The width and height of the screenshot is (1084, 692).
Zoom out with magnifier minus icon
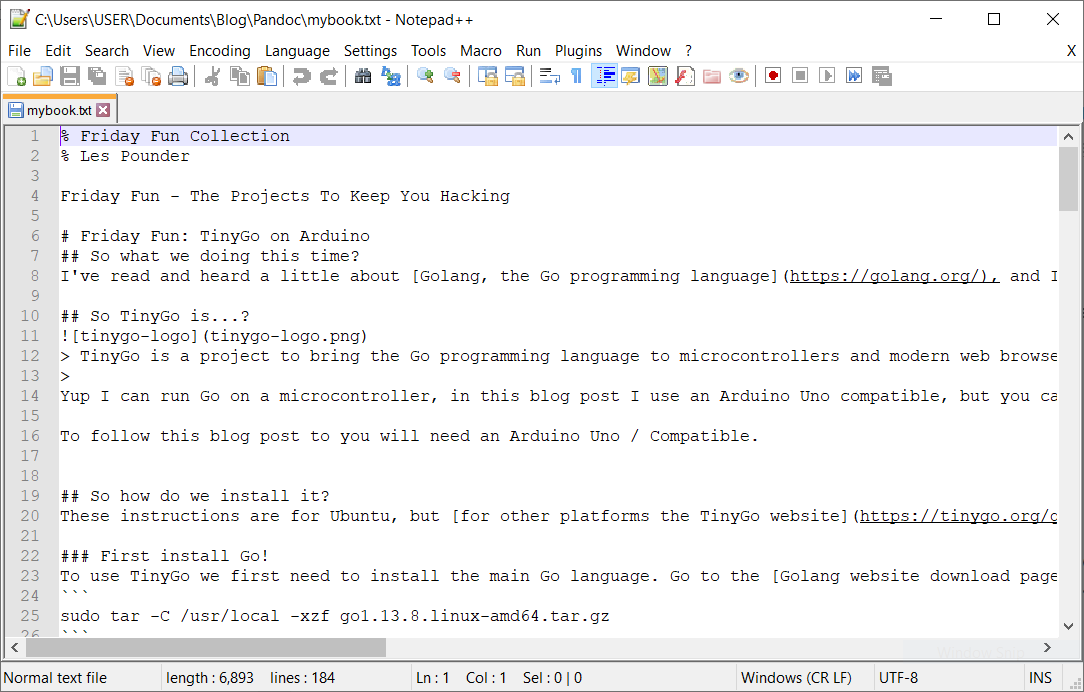(x=452, y=76)
